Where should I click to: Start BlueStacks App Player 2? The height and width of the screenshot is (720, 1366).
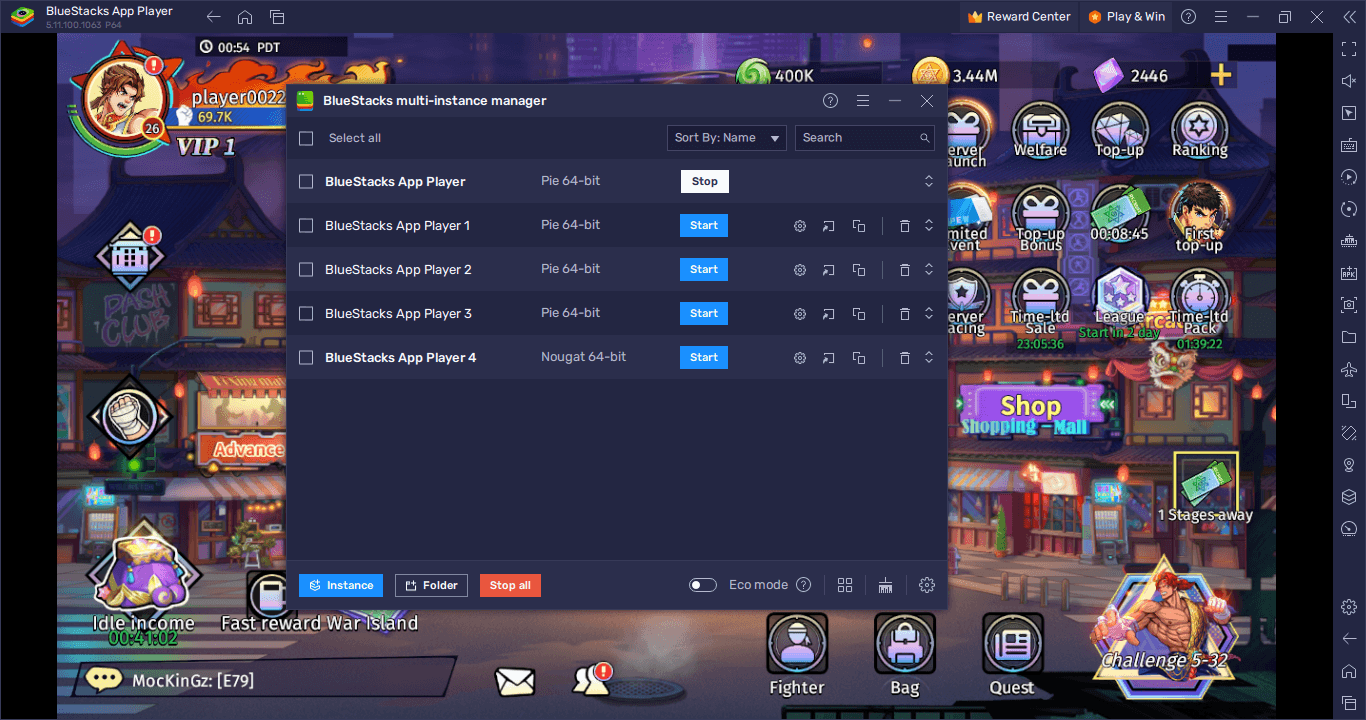coord(704,269)
